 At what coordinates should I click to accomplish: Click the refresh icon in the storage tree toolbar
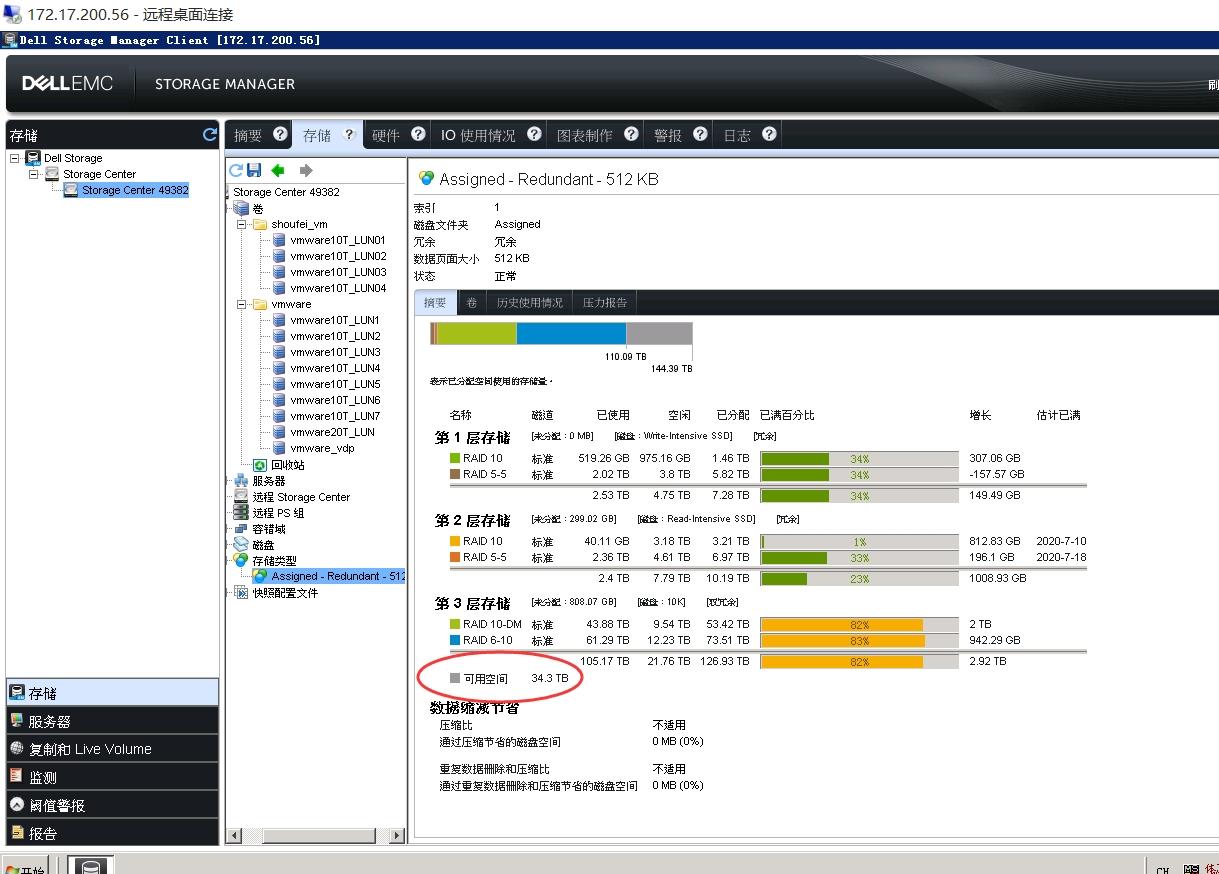click(x=236, y=171)
